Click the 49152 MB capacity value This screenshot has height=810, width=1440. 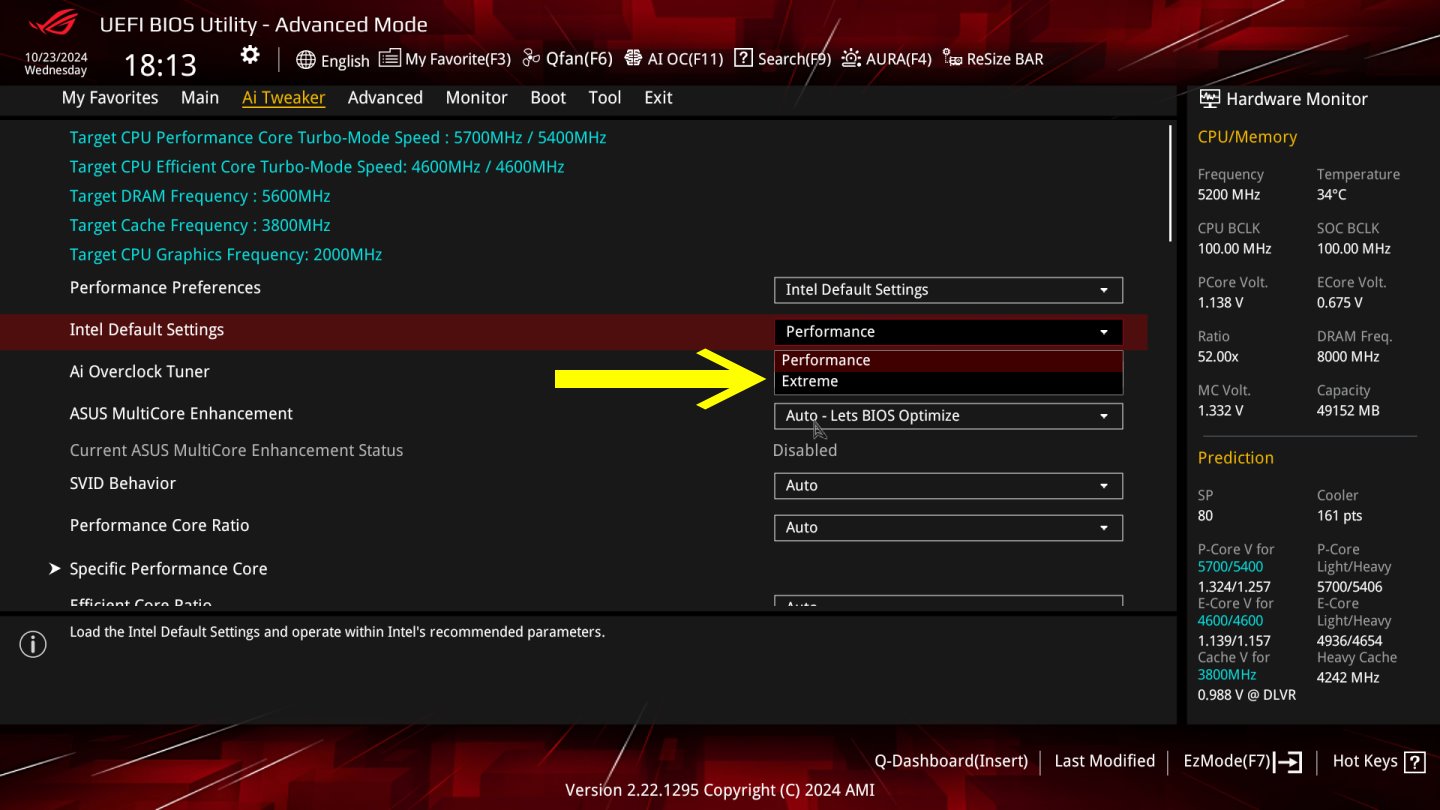coord(1348,410)
